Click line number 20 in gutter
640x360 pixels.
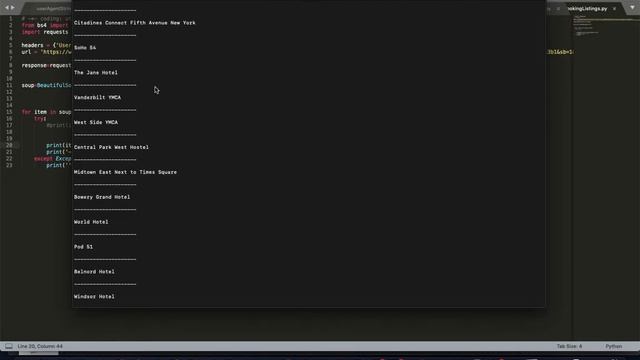pyautogui.click(x=9, y=145)
